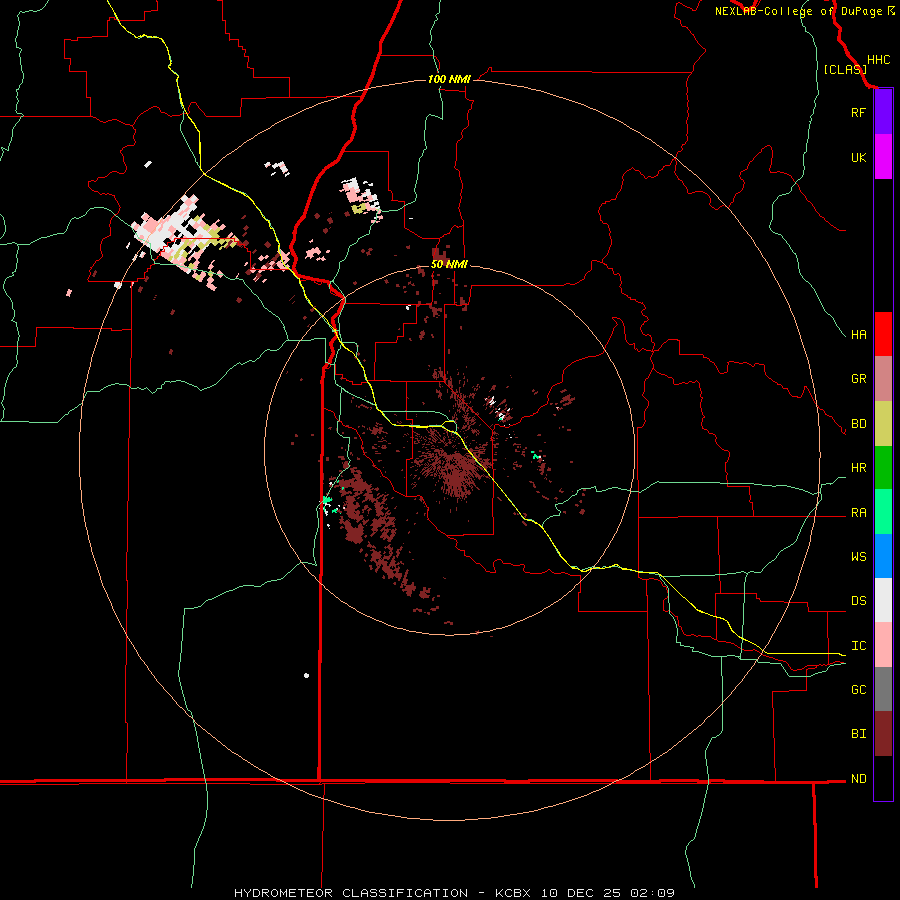Select the BI dark red legend swatch

pos(883,734)
